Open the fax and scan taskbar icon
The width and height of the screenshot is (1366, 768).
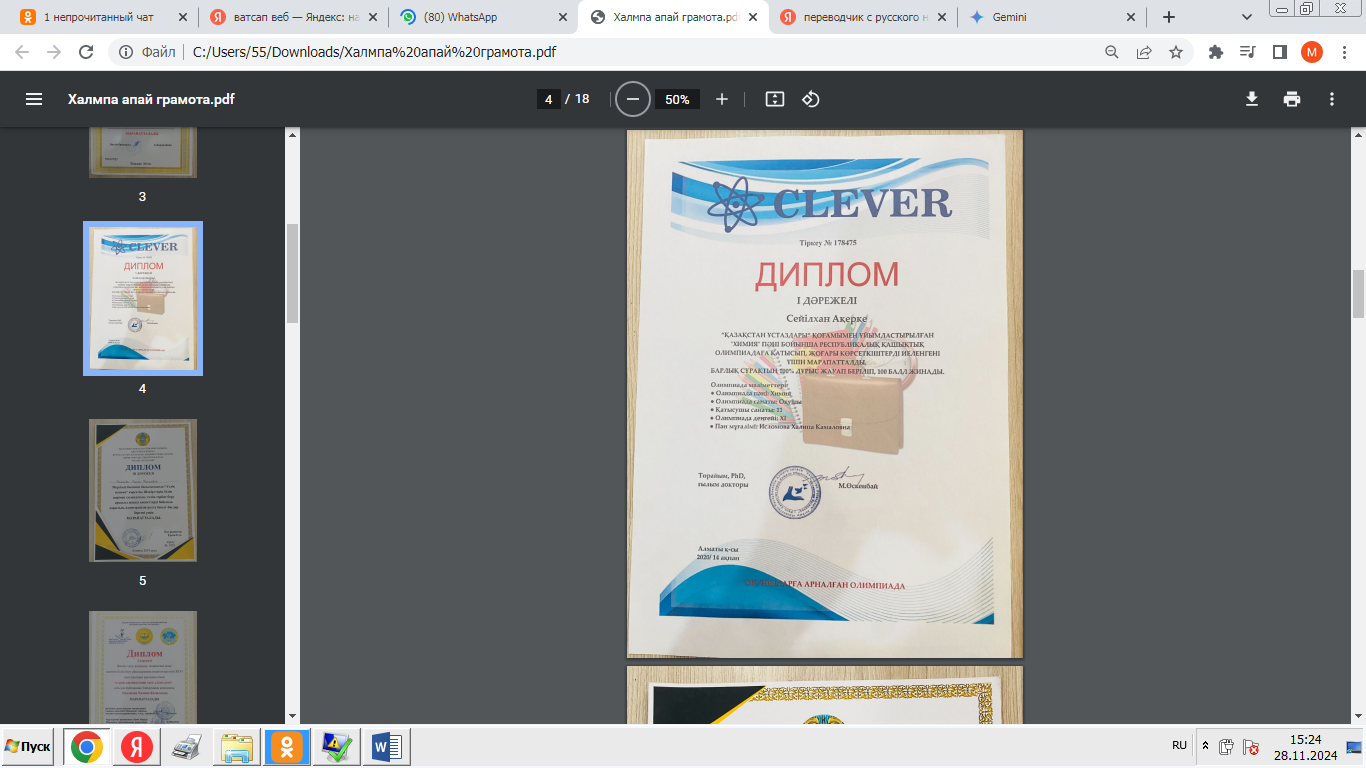(x=187, y=747)
